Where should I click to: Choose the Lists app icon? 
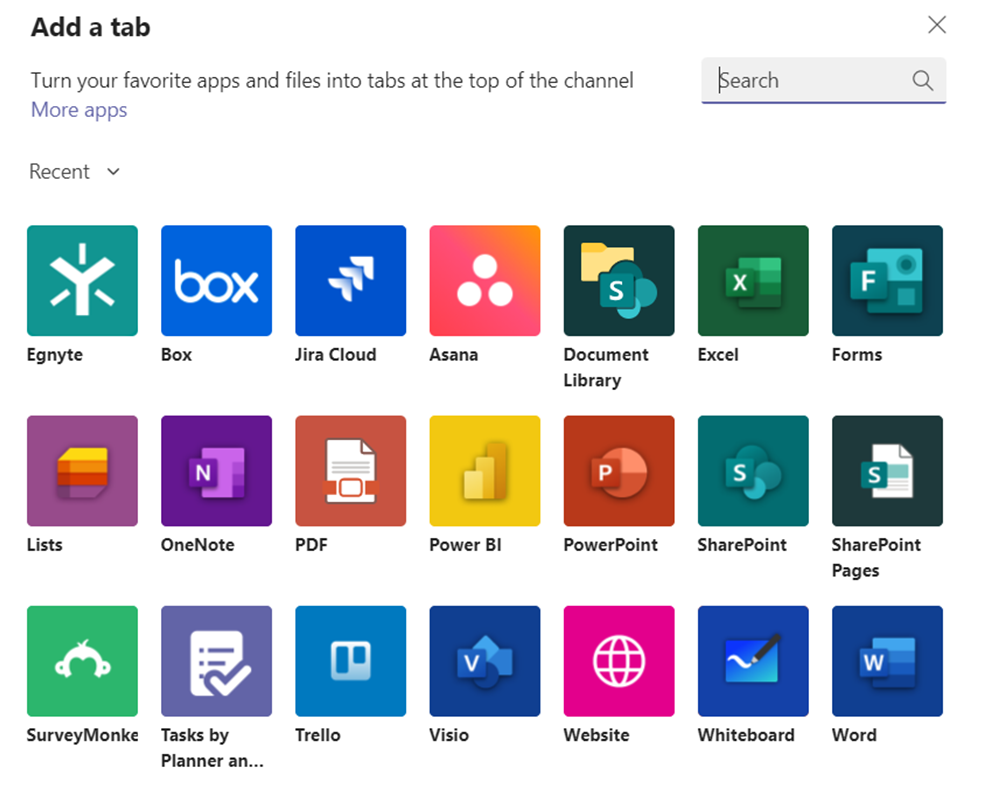[82, 471]
